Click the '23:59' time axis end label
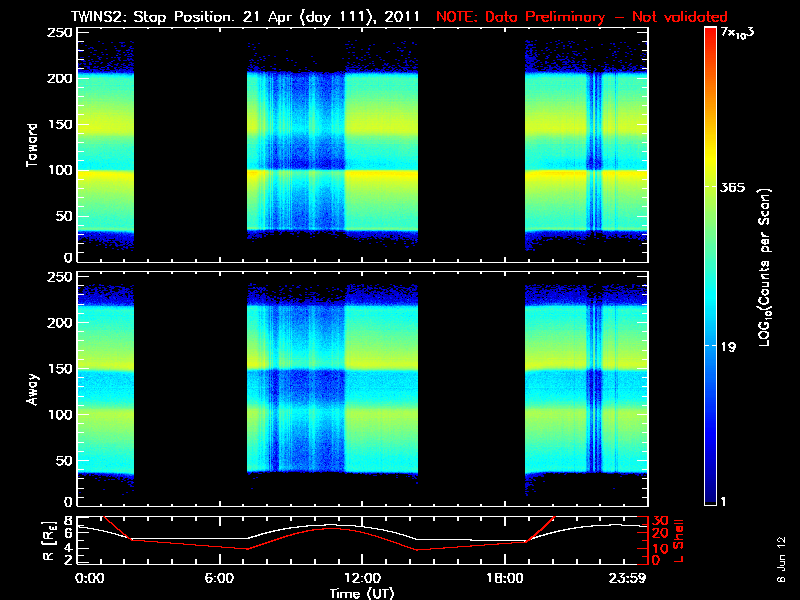The width and height of the screenshot is (800, 600). pos(629,579)
